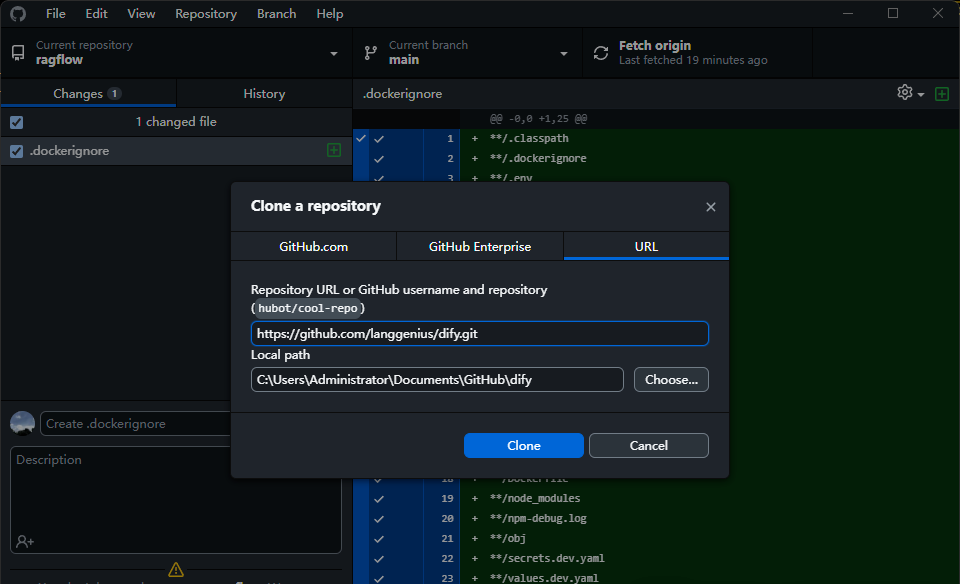Click the .dockerignore filename in diff header
Viewport: 960px width, 584px height.
(402, 94)
